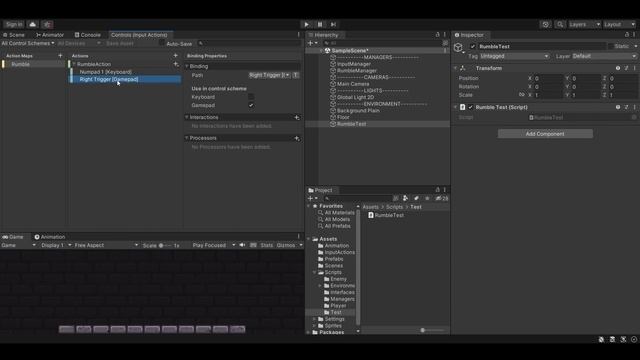The height and width of the screenshot is (360, 640).
Task: Click the Add Component button
Action: tap(545, 134)
